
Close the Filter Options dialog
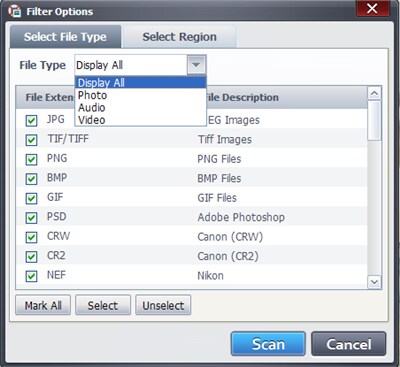point(372,9)
